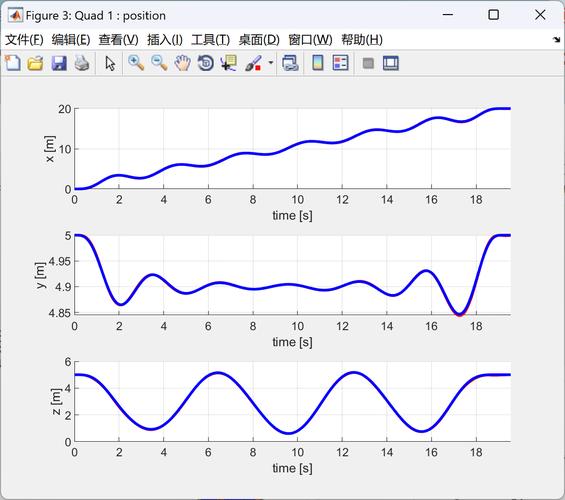The height and width of the screenshot is (500, 565).
Task: Open the 工具(T) menu
Action: coord(210,40)
